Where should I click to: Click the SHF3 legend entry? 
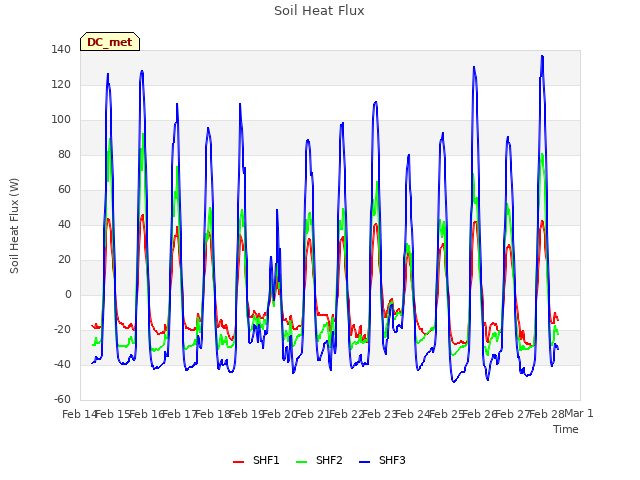point(382,461)
